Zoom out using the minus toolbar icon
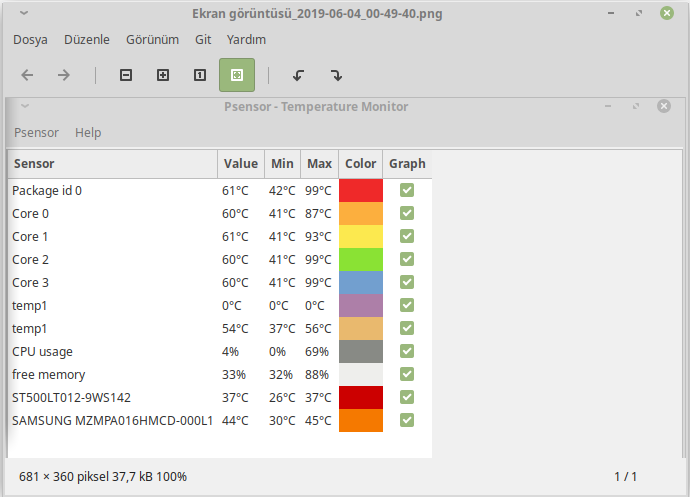Image resolution: width=690 pixels, height=497 pixels. (126, 75)
